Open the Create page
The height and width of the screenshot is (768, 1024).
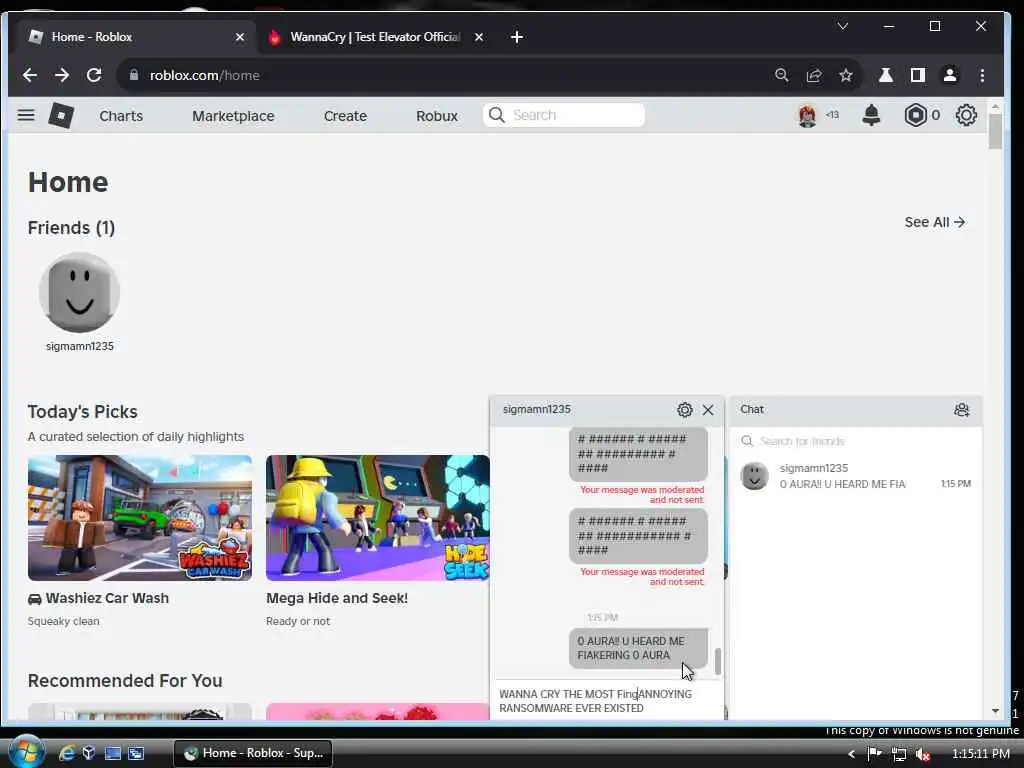345,116
